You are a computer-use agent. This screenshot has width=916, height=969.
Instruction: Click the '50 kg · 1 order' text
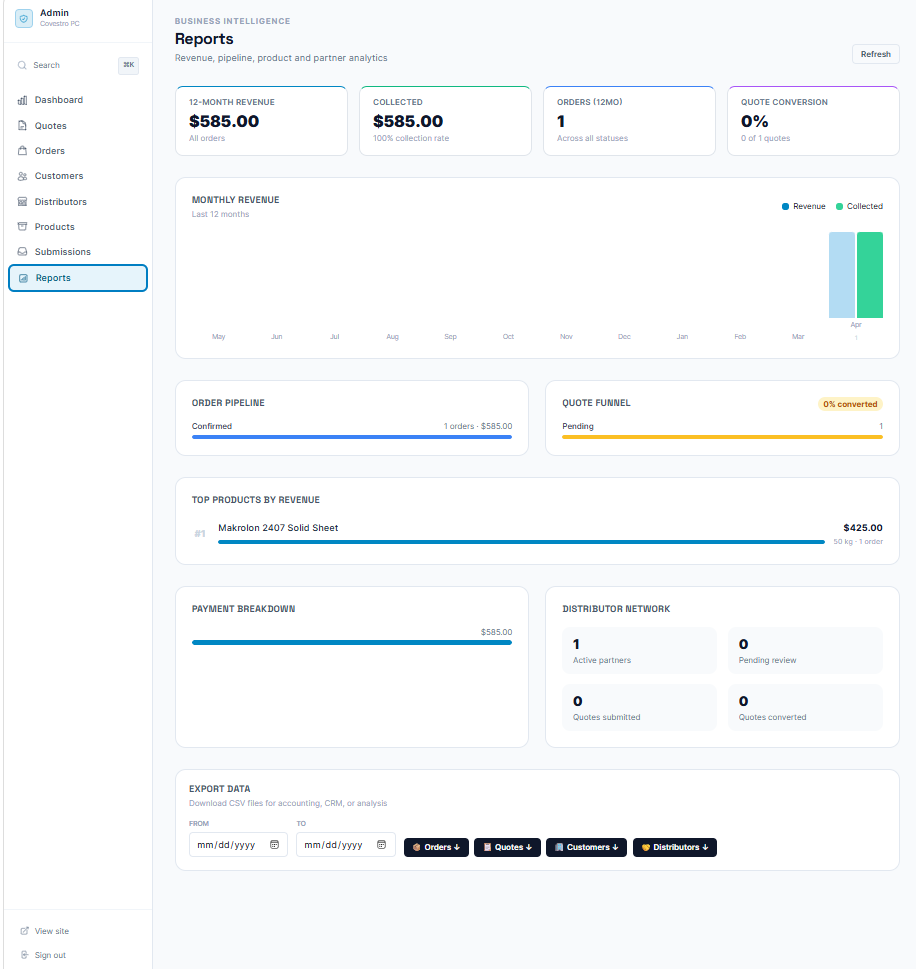click(858, 541)
